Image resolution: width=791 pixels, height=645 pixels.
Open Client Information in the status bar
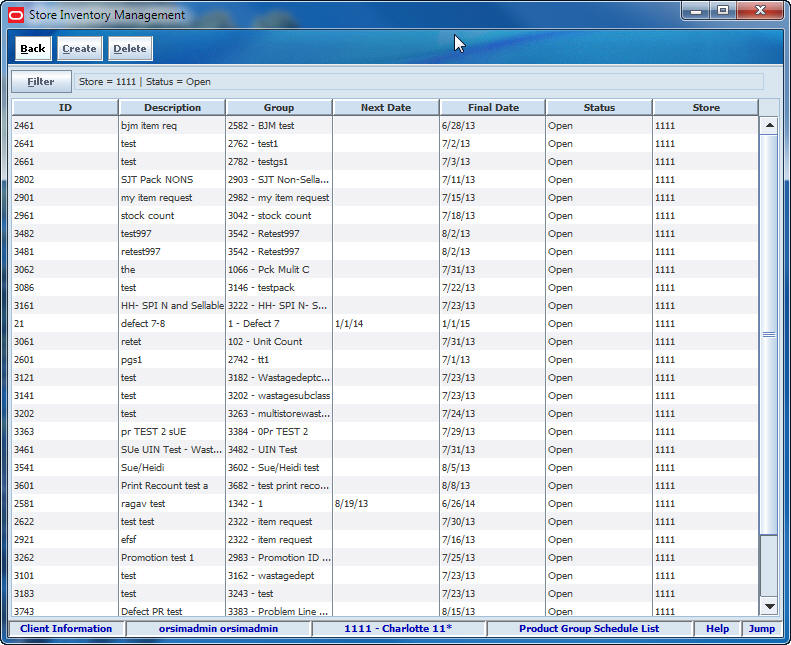pos(66,628)
